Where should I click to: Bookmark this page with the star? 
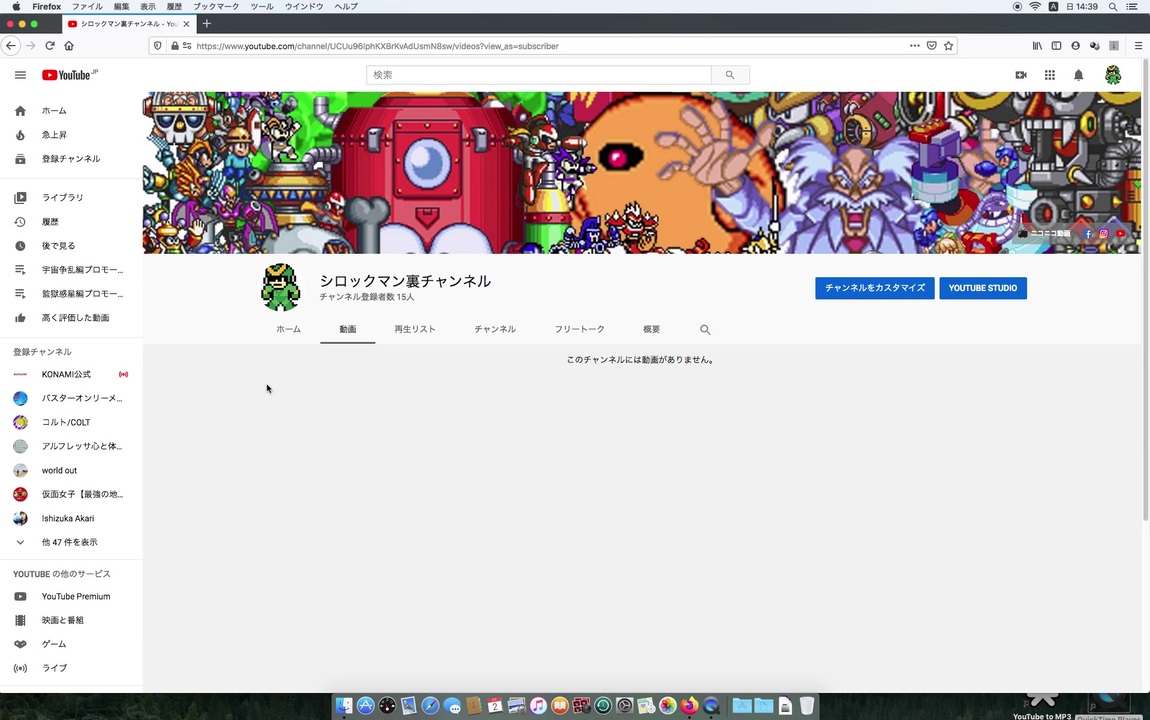click(x=948, y=45)
